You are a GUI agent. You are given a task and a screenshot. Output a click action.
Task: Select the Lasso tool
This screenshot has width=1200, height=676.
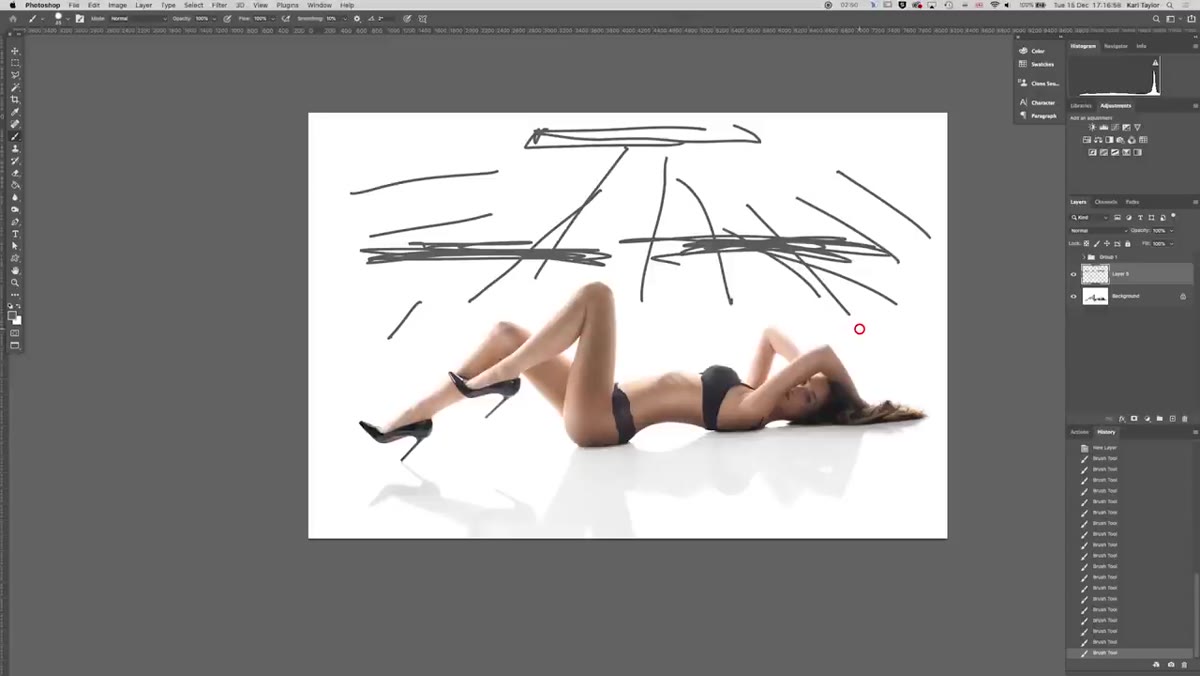pyautogui.click(x=15, y=75)
